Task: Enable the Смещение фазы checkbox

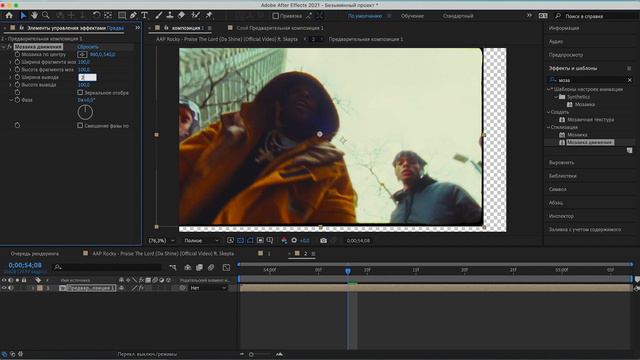Action: pos(80,126)
